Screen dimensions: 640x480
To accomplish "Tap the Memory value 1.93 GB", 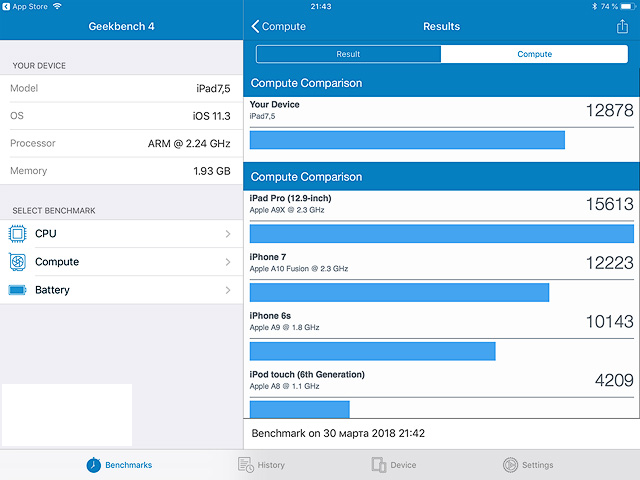I will [x=212, y=171].
